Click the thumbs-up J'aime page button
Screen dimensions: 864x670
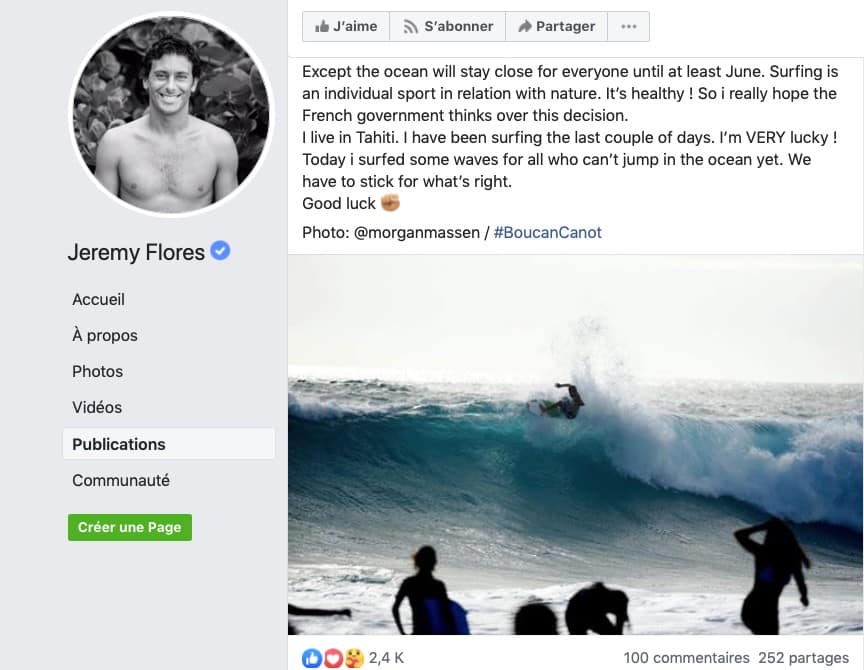pyautogui.click(x=346, y=27)
